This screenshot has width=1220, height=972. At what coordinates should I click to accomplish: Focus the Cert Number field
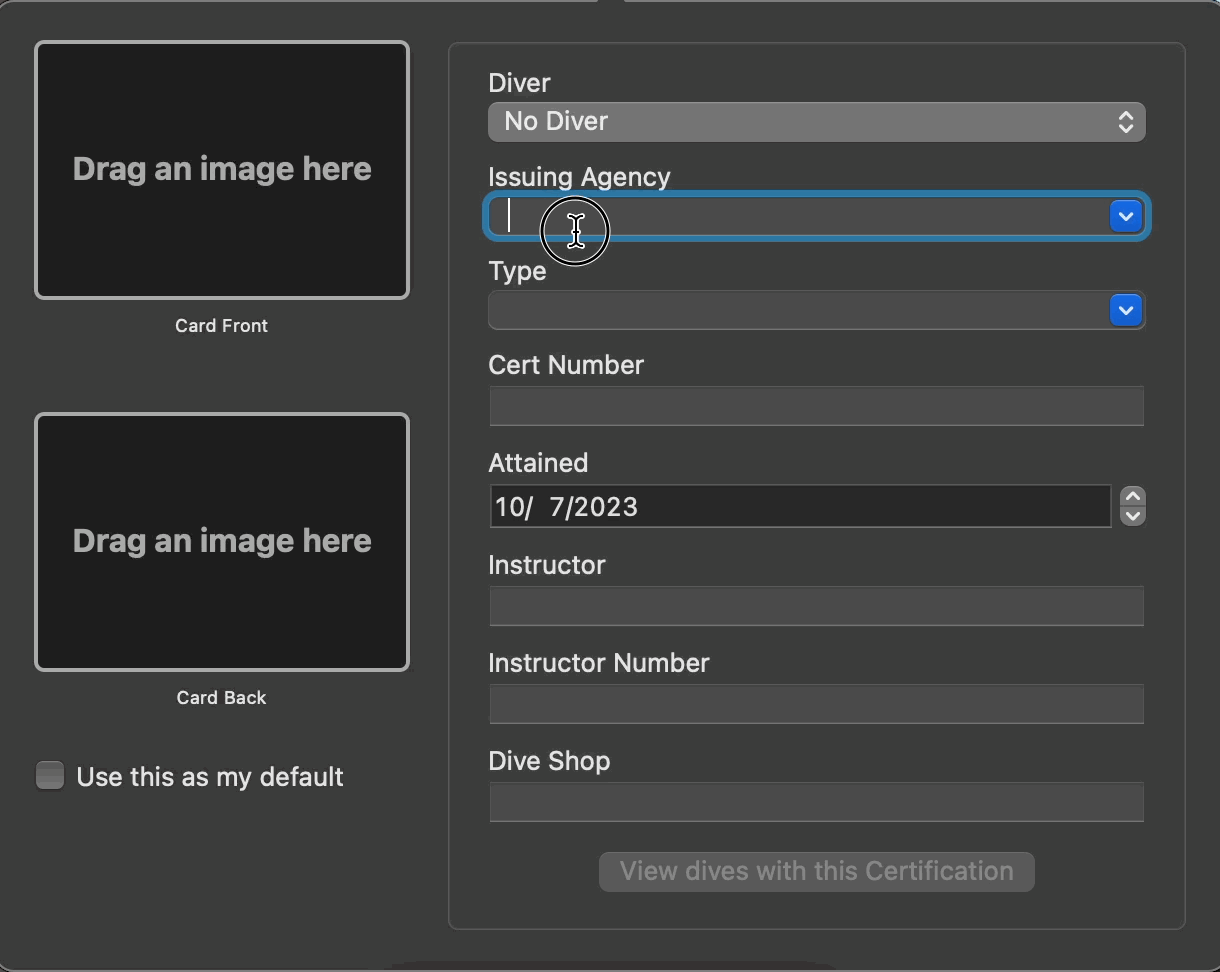pyautogui.click(x=816, y=406)
